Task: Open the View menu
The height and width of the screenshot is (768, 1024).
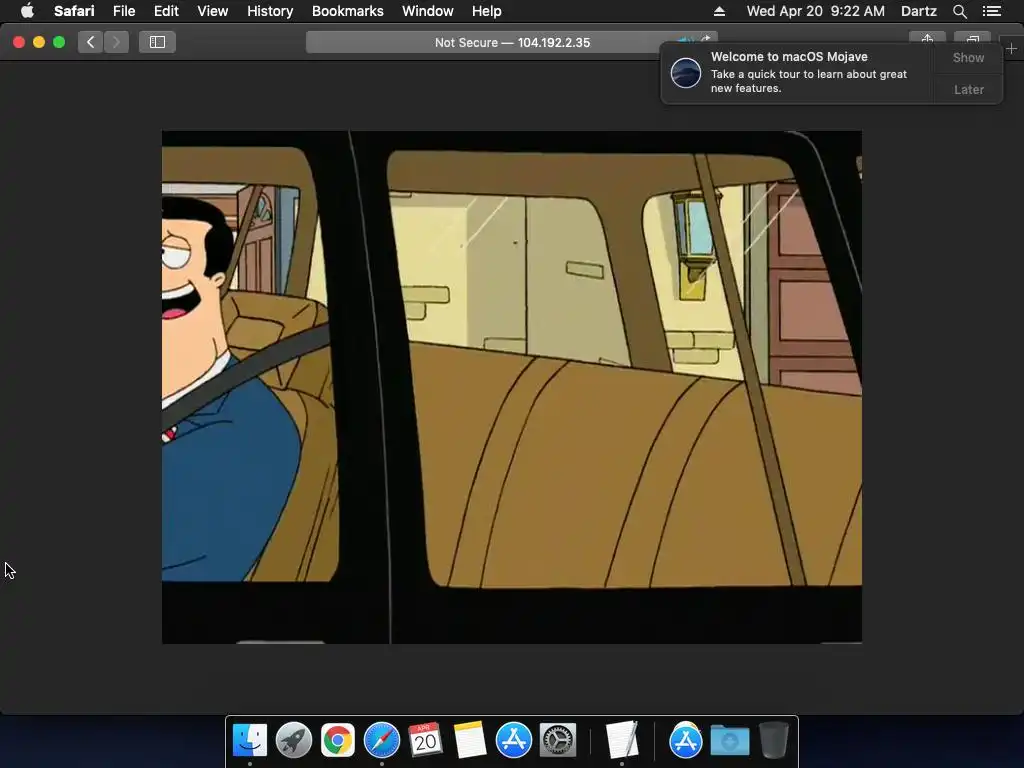Action: (212, 11)
